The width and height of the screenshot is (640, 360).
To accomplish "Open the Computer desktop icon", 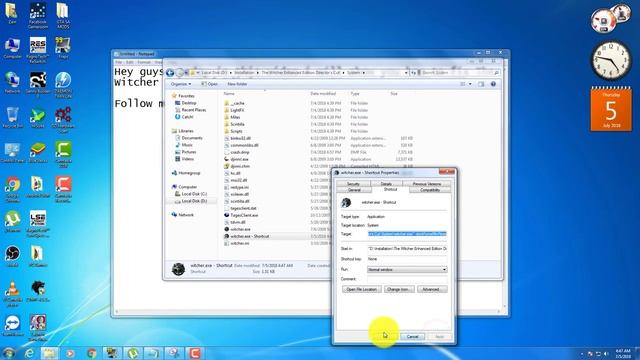I will (12, 47).
